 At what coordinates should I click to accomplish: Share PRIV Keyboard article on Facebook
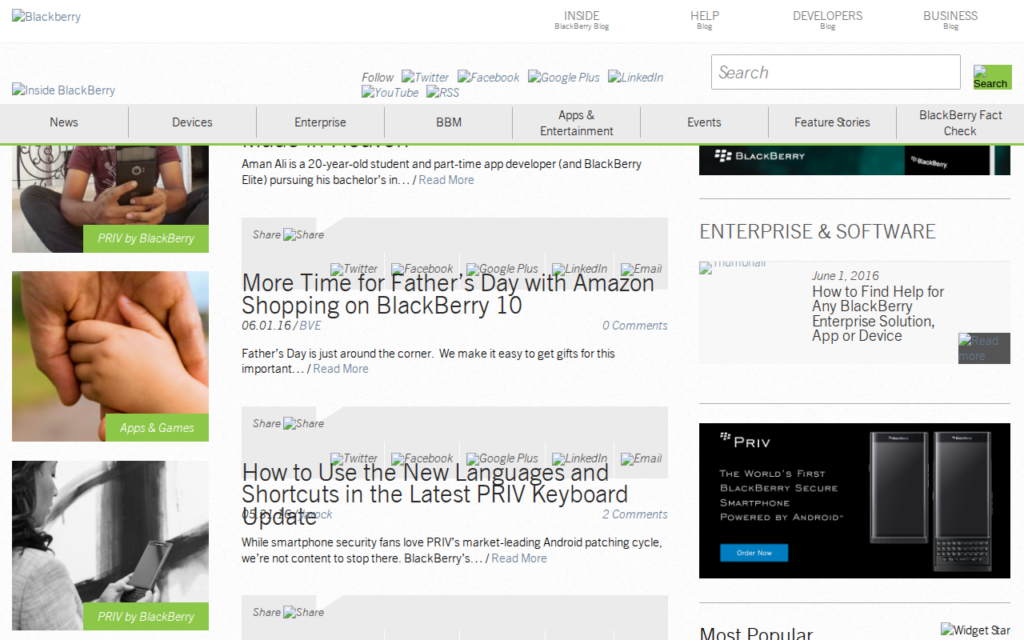(422, 458)
